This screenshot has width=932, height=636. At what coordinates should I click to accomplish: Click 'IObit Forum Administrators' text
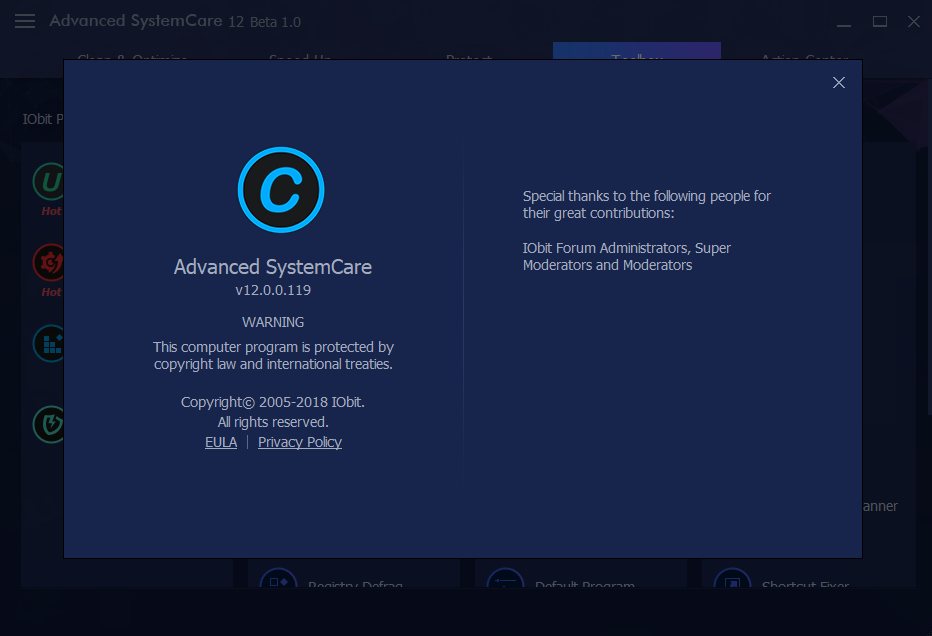[626, 256]
